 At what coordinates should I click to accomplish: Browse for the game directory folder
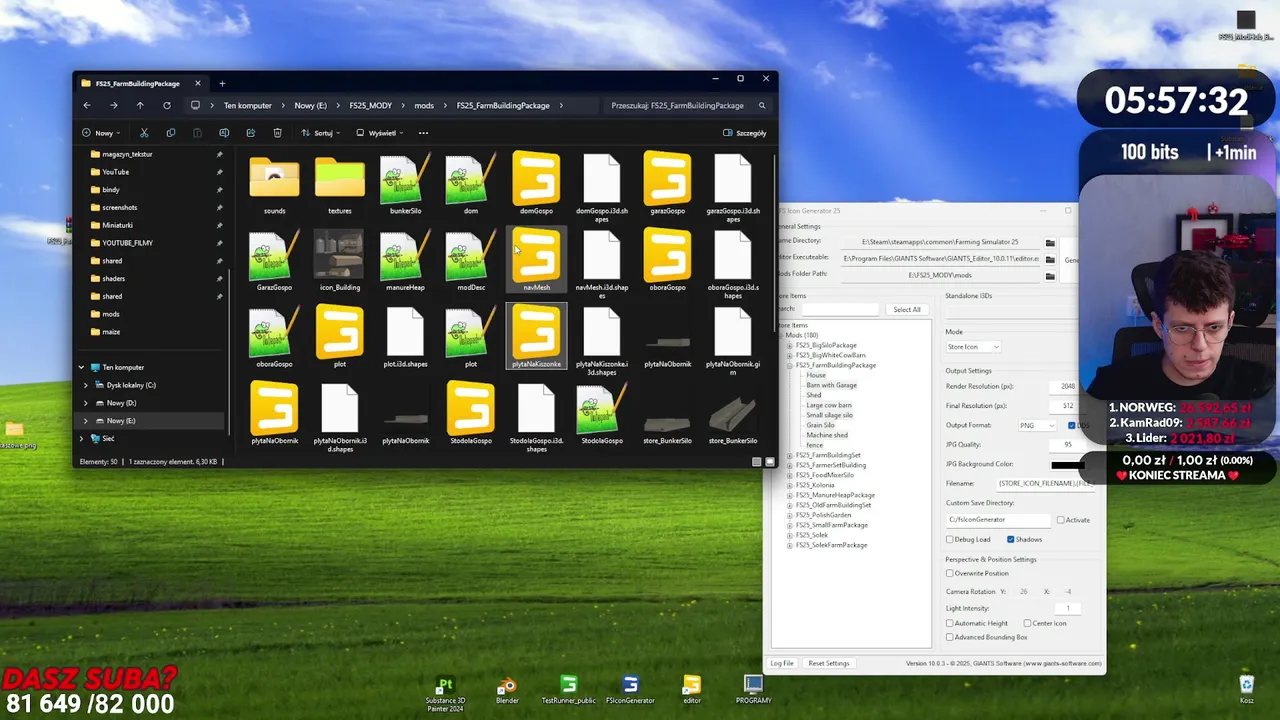(x=1050, y=242)
